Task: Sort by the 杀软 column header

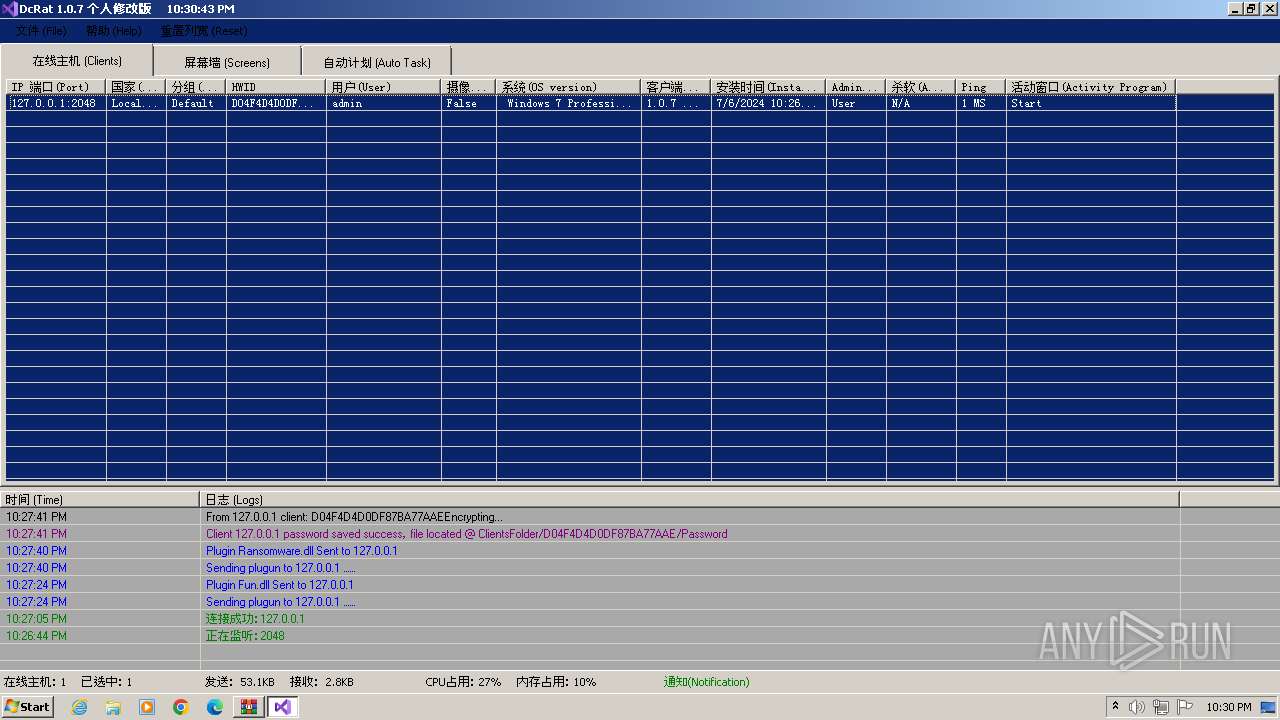Action: tap(921, 87)
